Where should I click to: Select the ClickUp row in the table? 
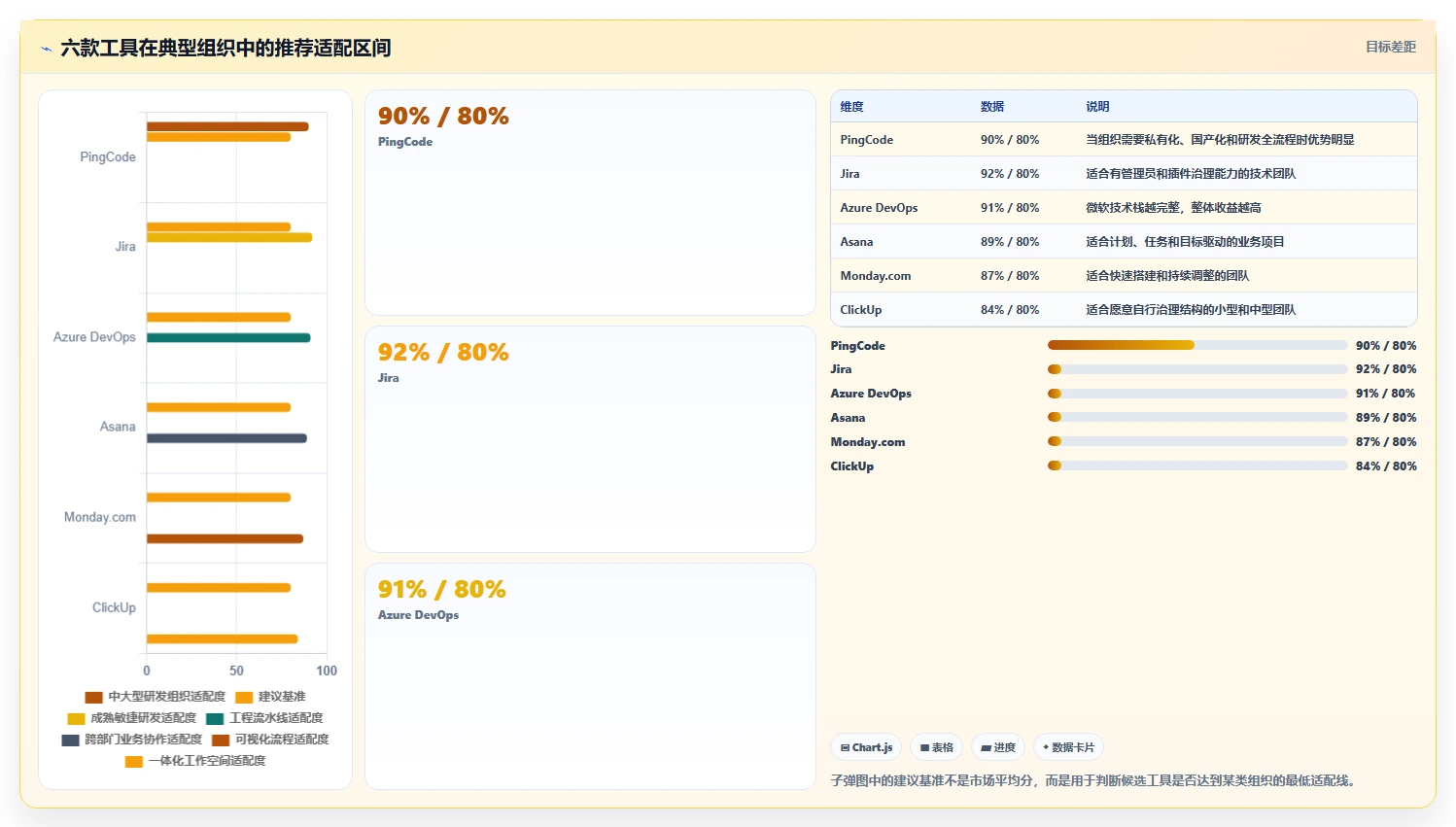coord(1124,310)
